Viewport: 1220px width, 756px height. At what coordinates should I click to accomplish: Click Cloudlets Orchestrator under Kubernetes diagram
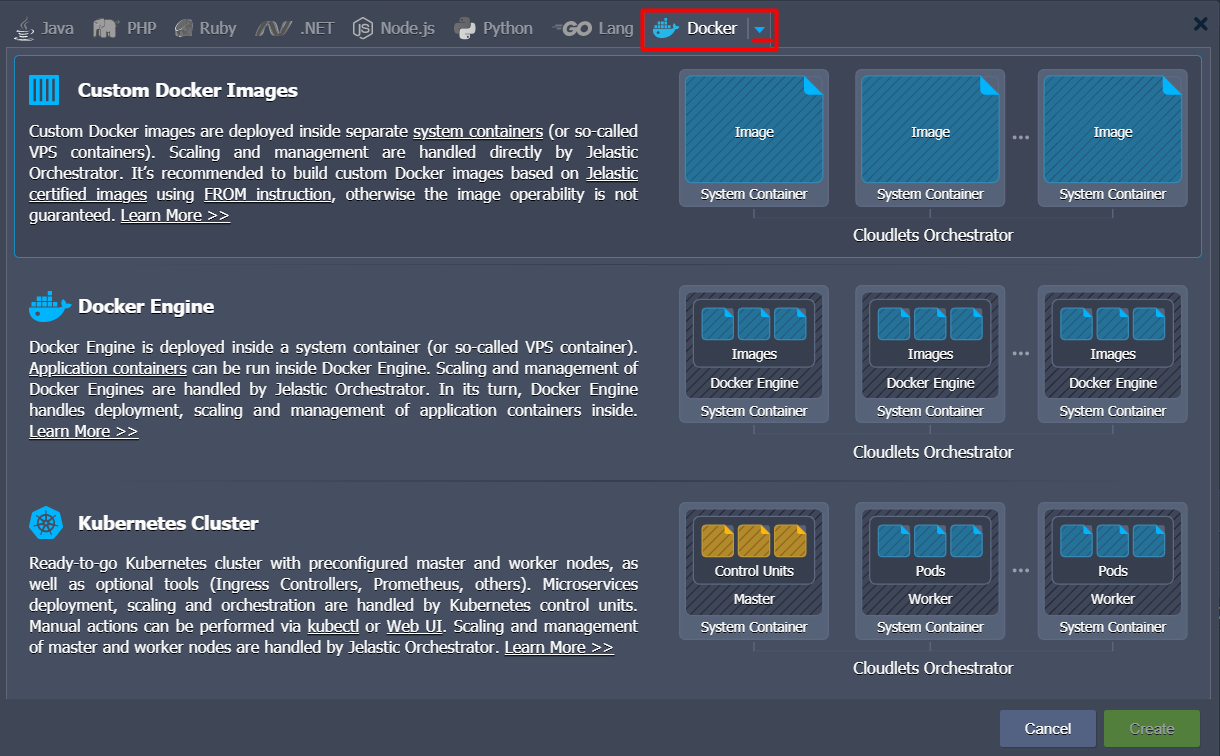[x=933, y=668]
